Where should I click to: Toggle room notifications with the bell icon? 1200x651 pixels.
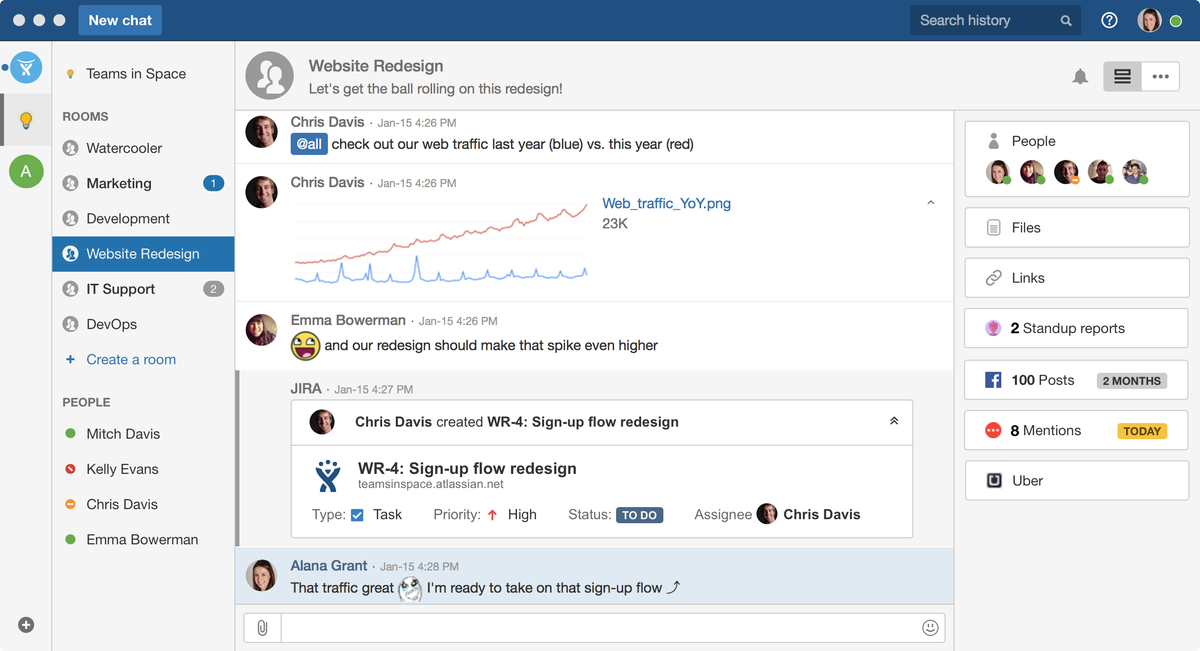(1080, 75)
